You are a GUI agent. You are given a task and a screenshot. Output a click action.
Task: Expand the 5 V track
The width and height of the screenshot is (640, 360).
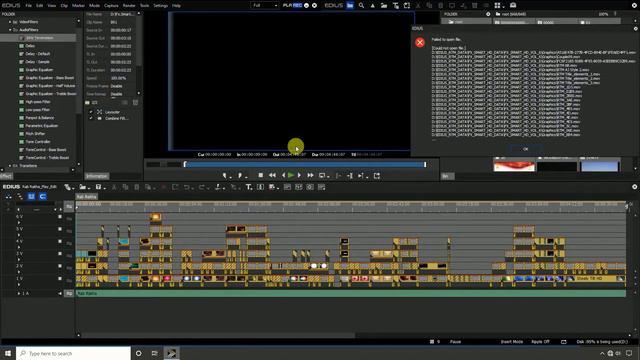click(x=19, y=235)
